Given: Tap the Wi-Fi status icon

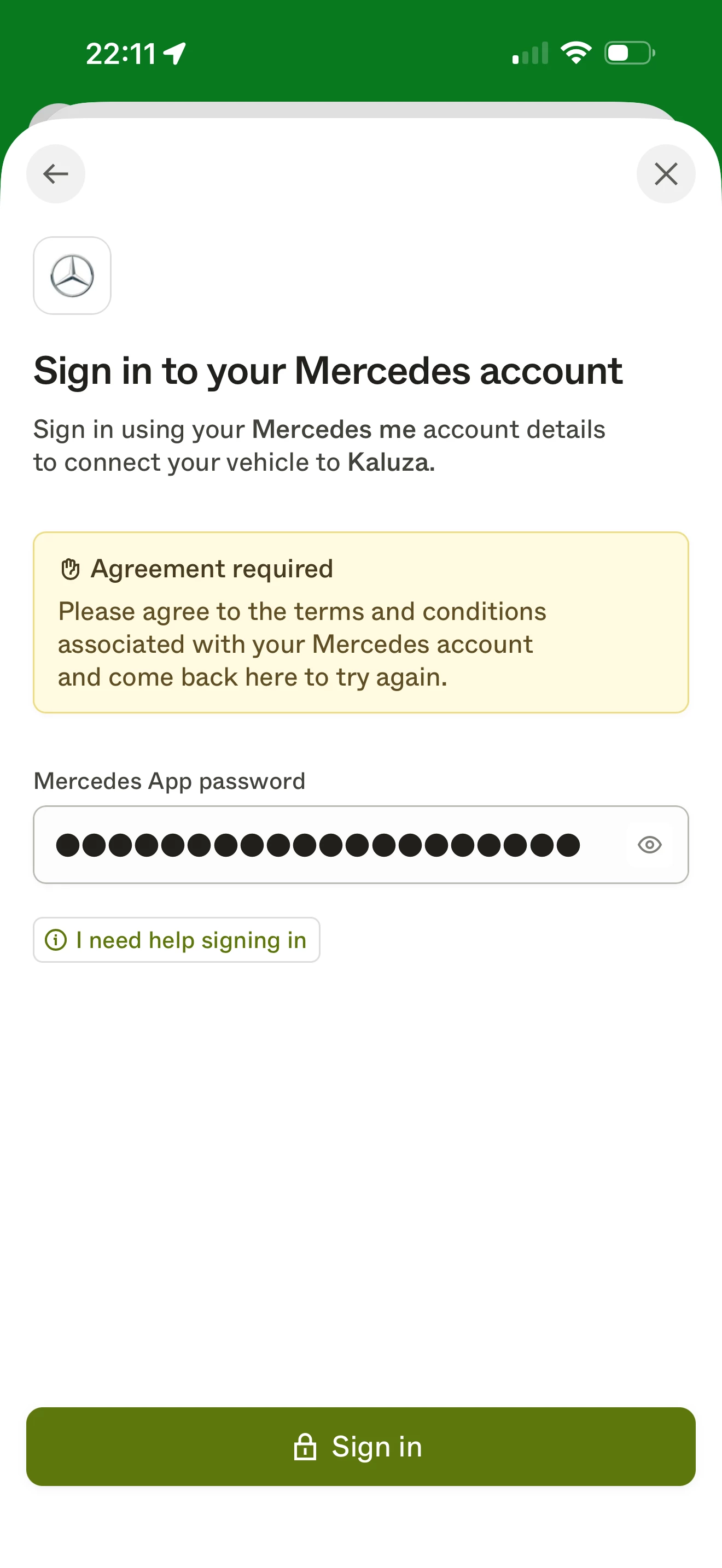Looking at the screenshot, I should coord(575,53).
